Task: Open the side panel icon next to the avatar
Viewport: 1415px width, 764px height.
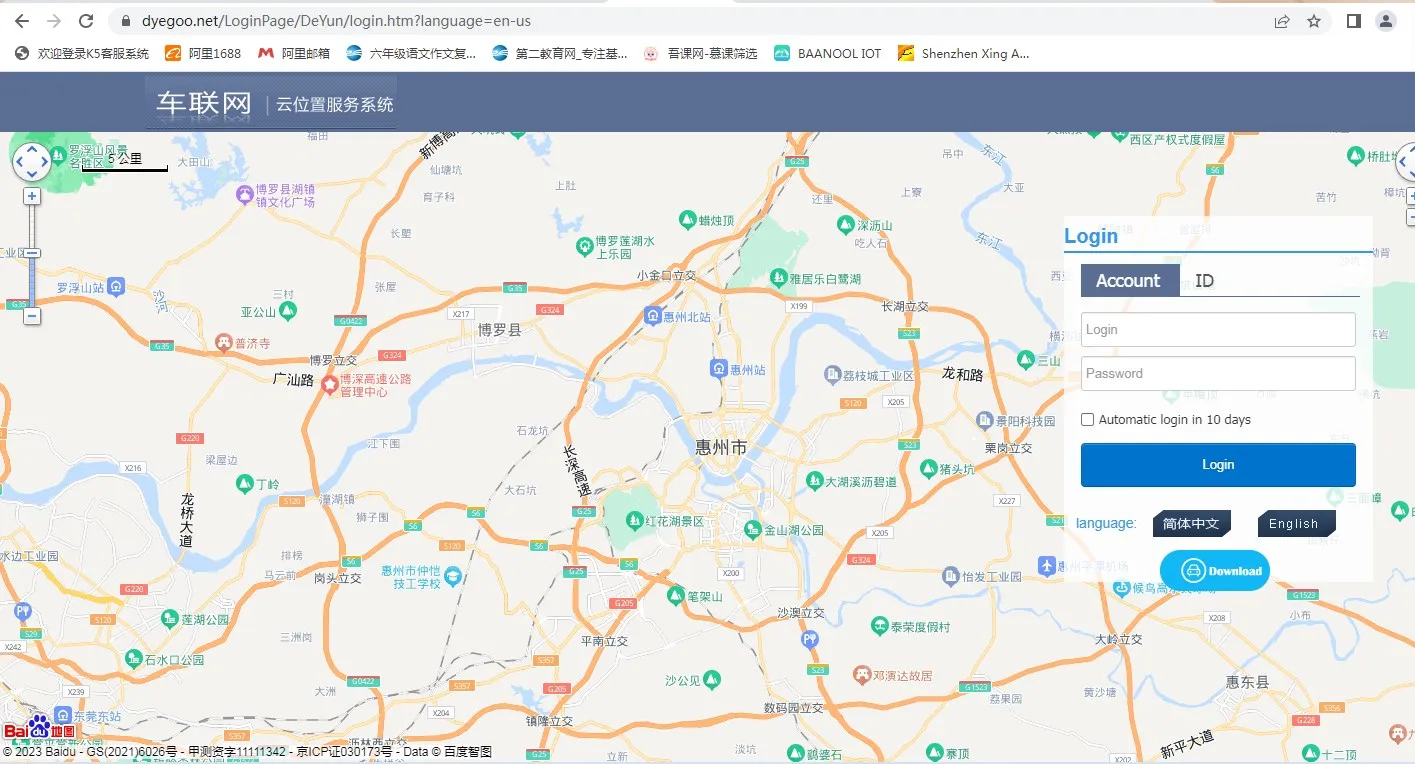Action: tap(1352, 20)
